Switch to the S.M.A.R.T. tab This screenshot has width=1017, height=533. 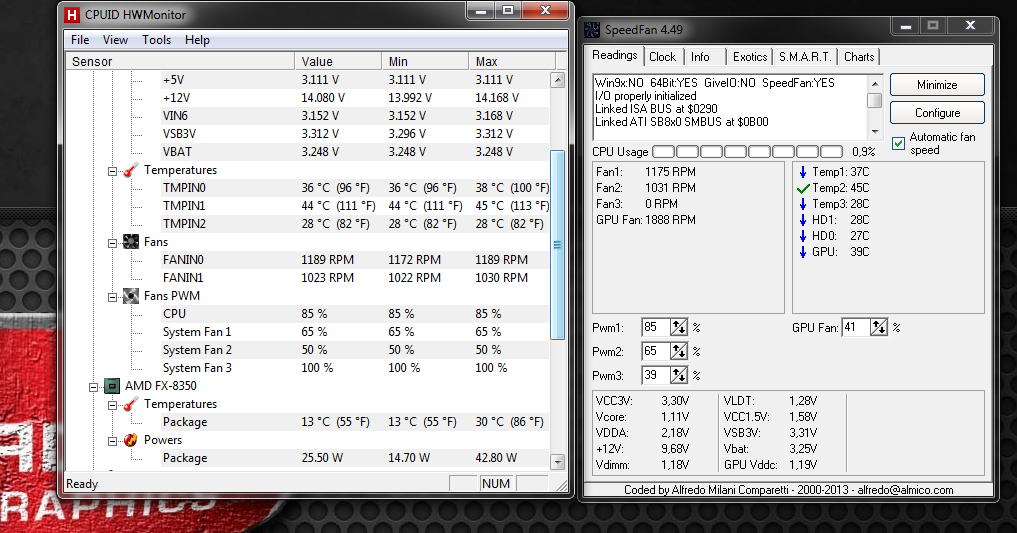(x=805, y=57)
